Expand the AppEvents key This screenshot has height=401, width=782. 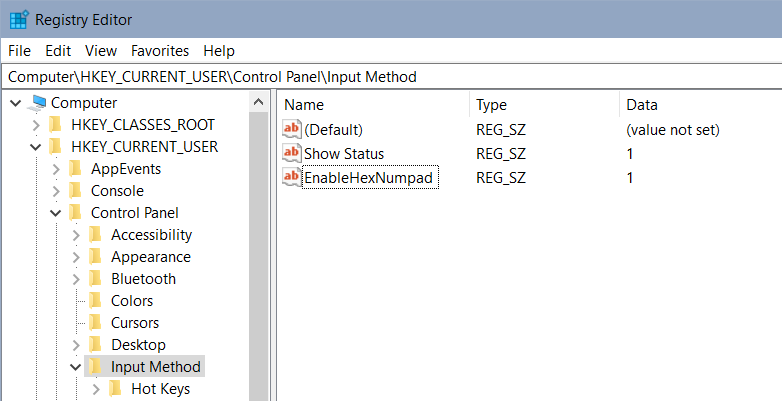tap(56, 169)
